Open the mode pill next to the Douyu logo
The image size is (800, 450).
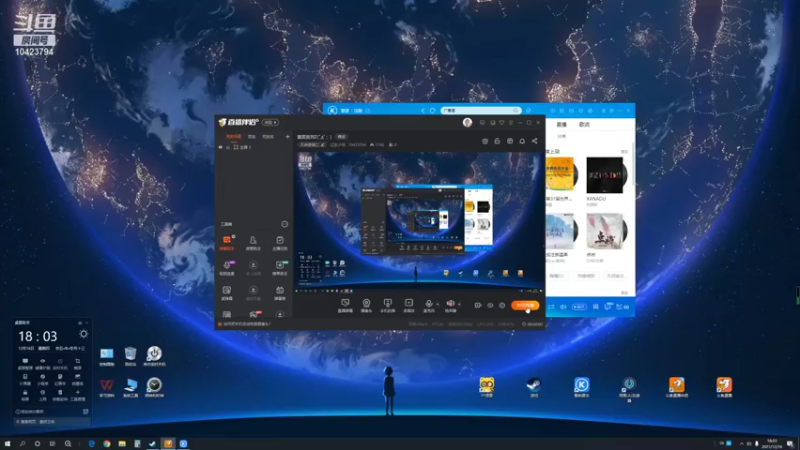click(x=270, y=122)
